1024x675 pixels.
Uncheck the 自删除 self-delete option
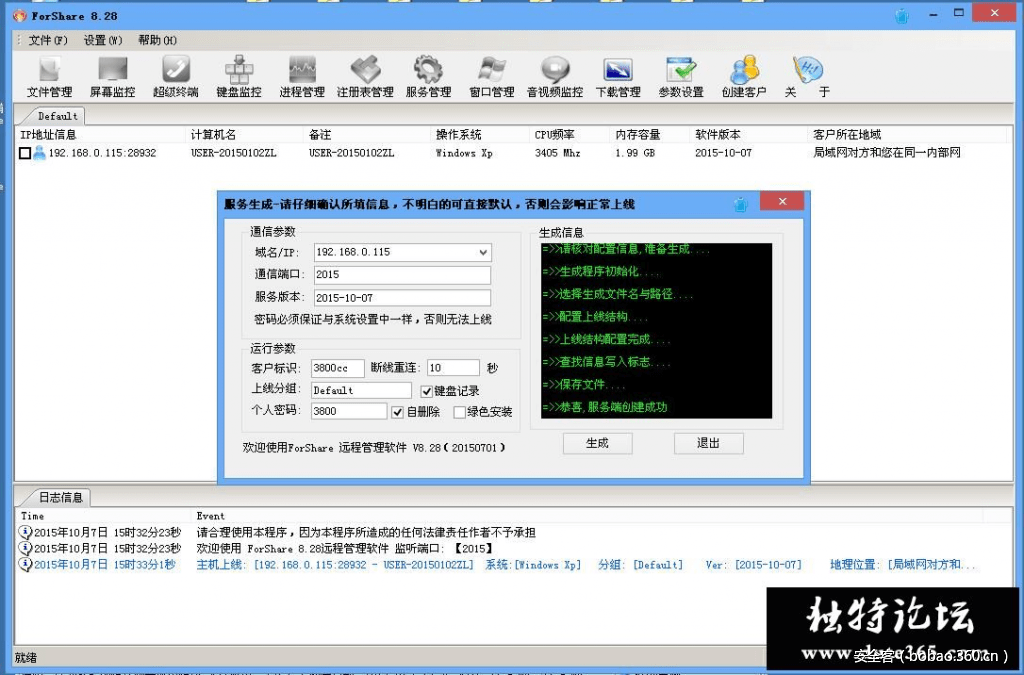pyautogui.click(x=398, y=411)
